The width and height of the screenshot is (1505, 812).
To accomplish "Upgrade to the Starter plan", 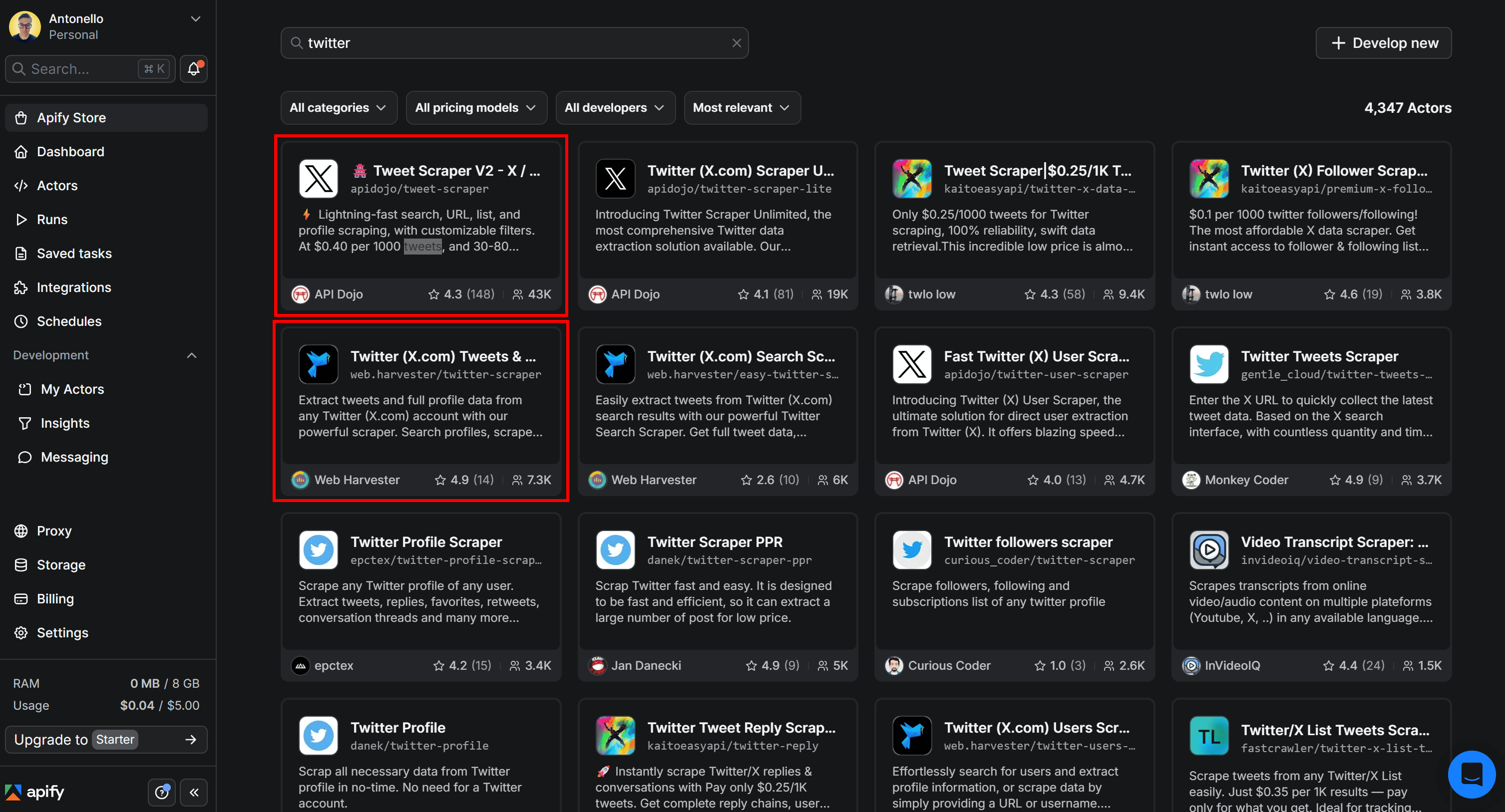I will pos(106,739).
